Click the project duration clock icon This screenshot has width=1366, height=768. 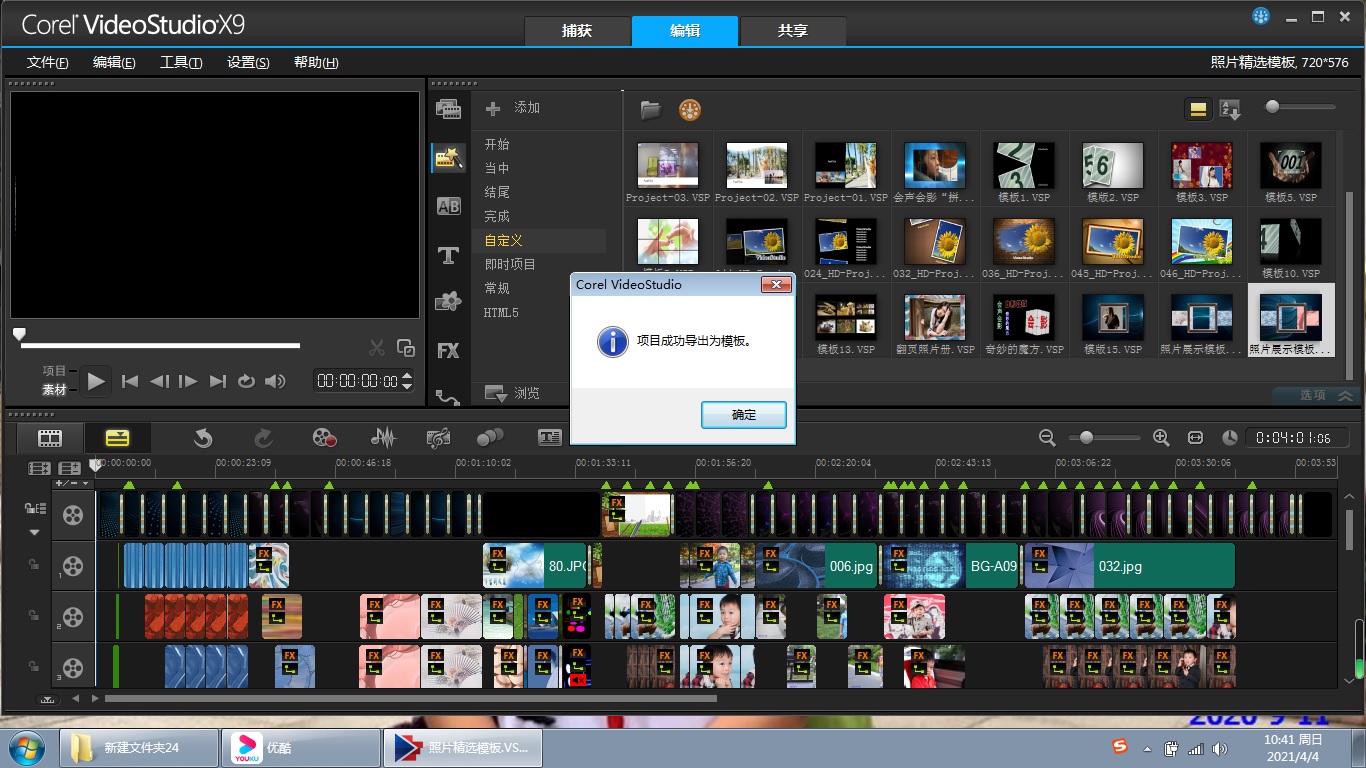coord(1230,438)
